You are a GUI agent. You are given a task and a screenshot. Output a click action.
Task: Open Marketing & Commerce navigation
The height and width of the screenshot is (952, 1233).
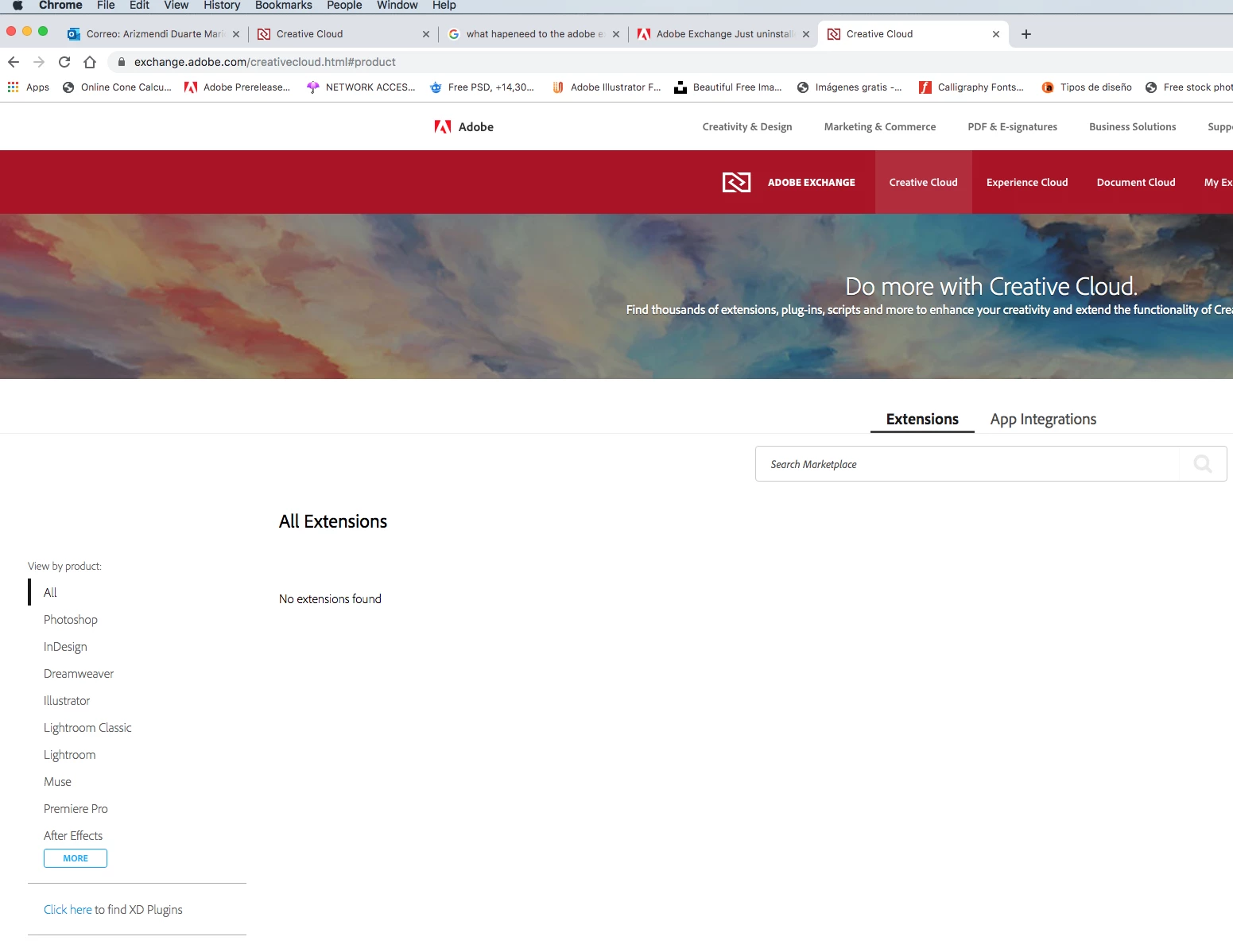[x=880, y=127]
